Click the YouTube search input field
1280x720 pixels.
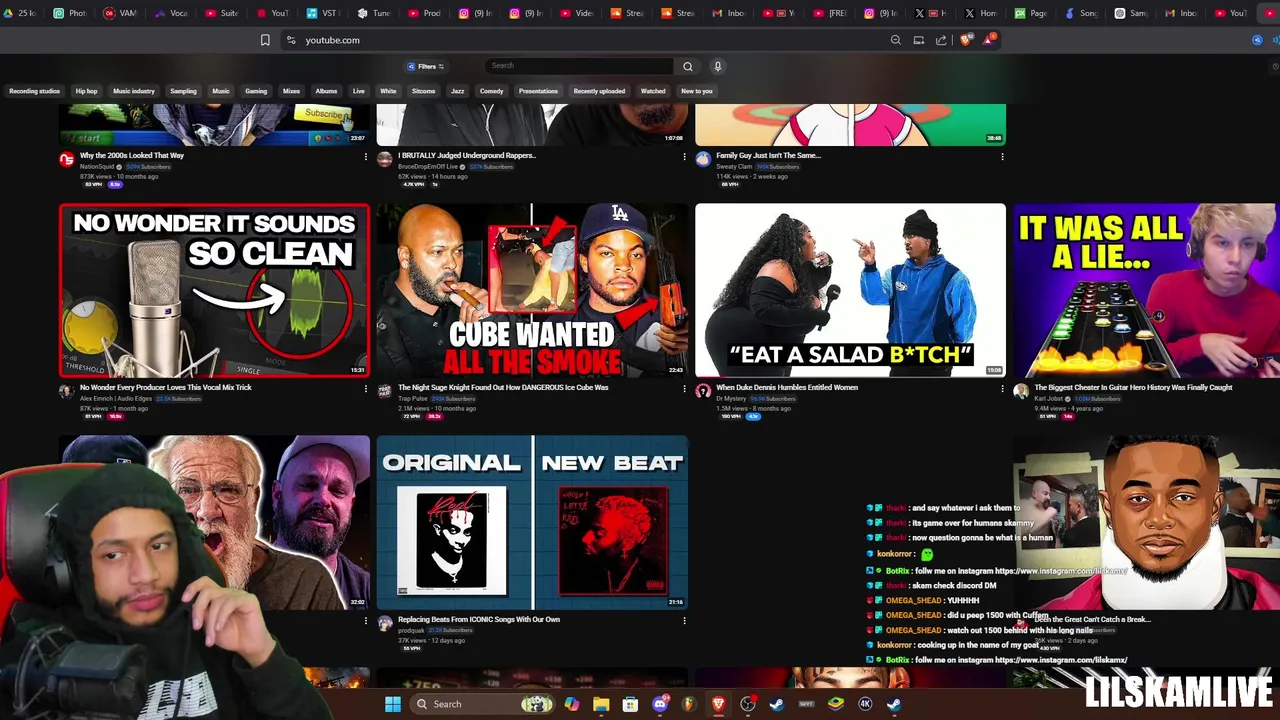point(578,66)
